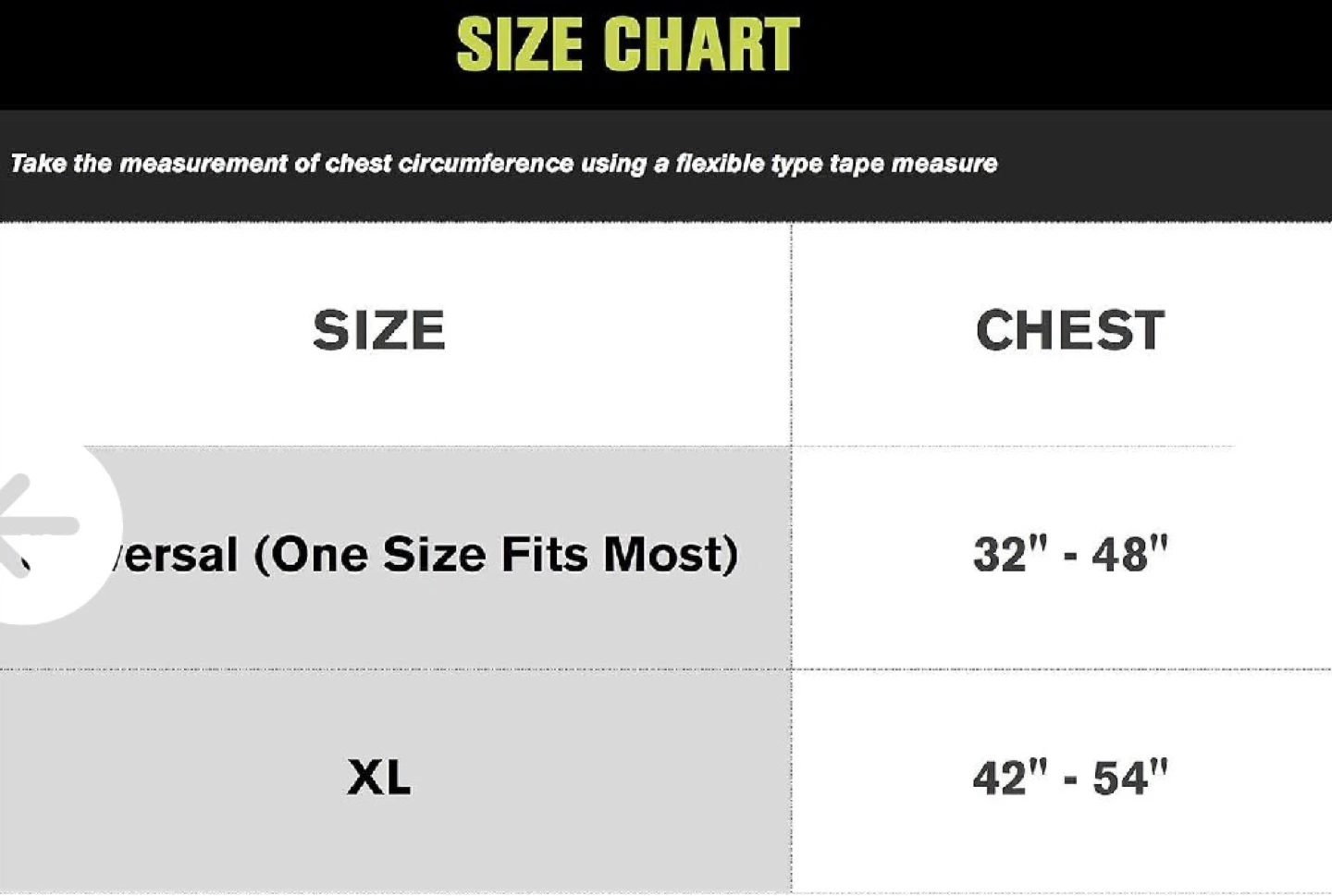Click the word SIZE in yellow title
Viewport: 1332px width, 896px height.
(519, 44)
